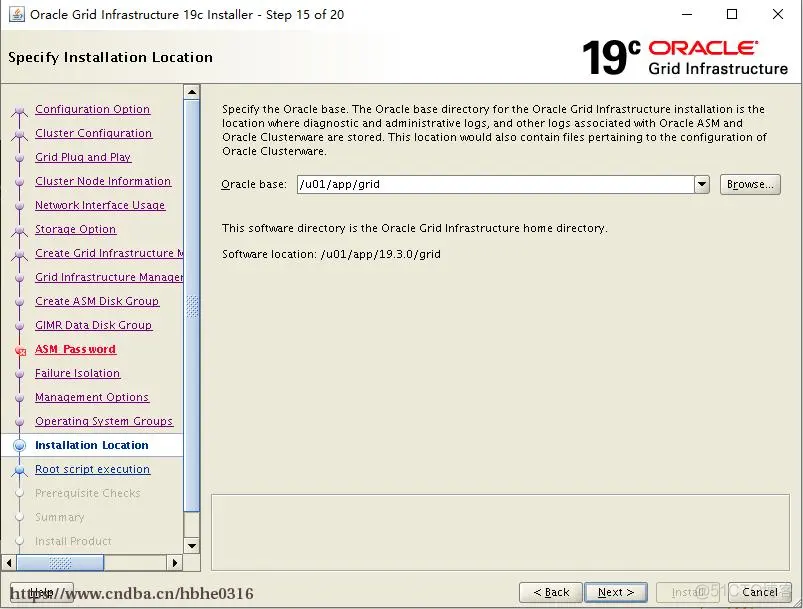Click the ASM Password error step icon
The height and width of the screenshot is (609, 803).
click(x=20, y=351)
